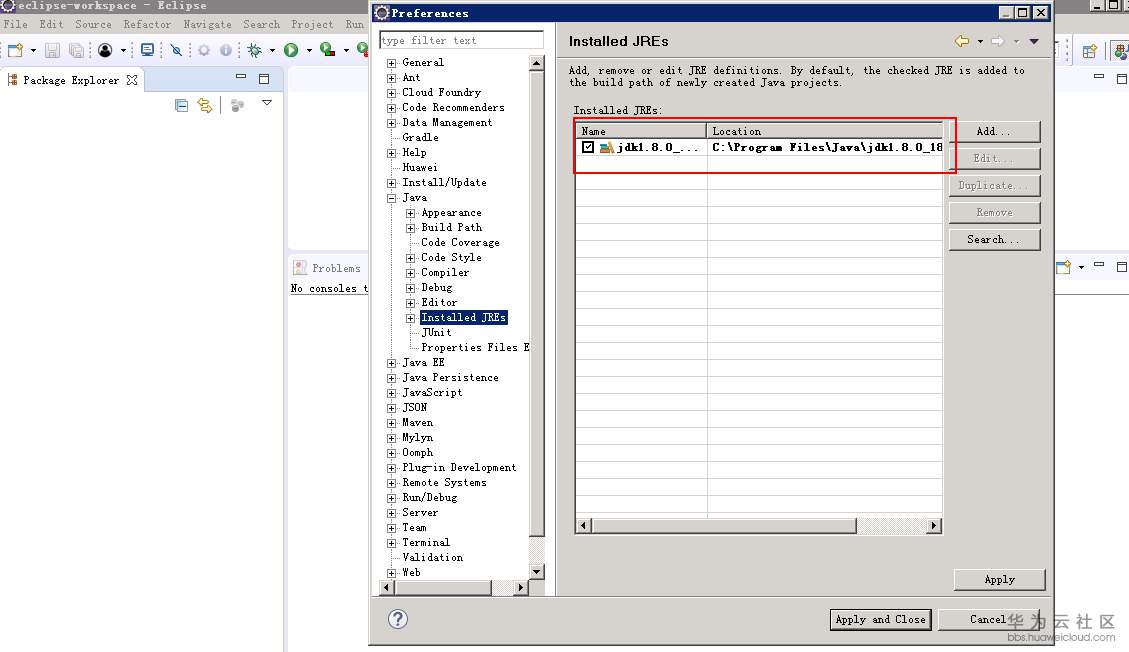1129x652 pixels.
Task: Toggle Link with Editor in Package Explorer
Action: (x=205, y=106)
